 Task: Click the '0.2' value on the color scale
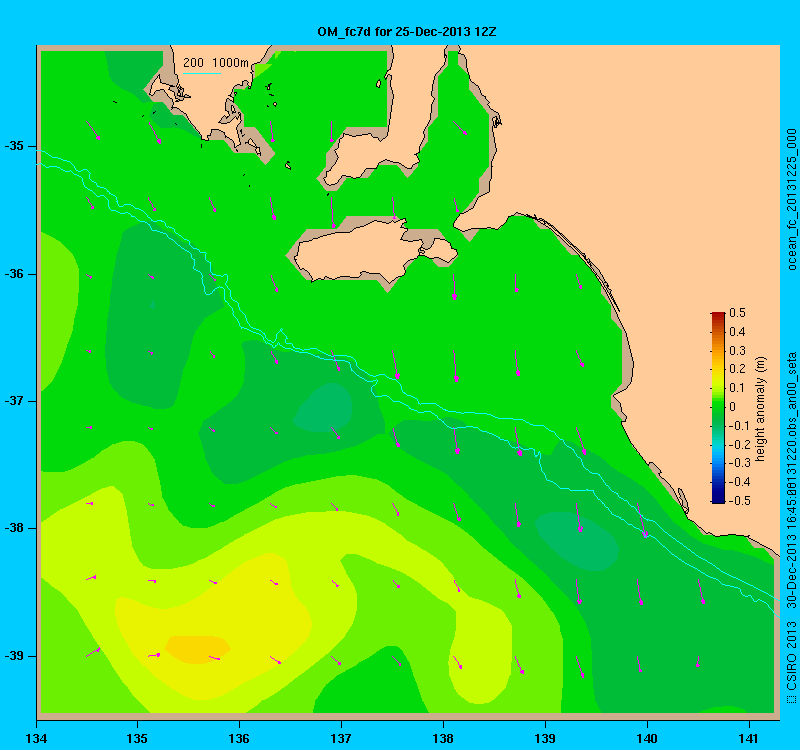pos(737,369)
